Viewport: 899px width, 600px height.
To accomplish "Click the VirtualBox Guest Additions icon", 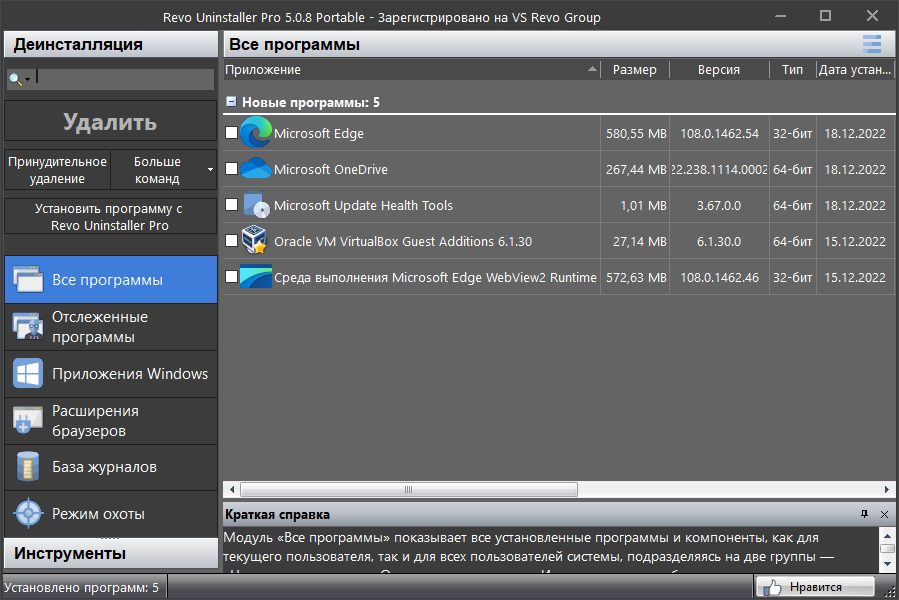I will [254, 240].
